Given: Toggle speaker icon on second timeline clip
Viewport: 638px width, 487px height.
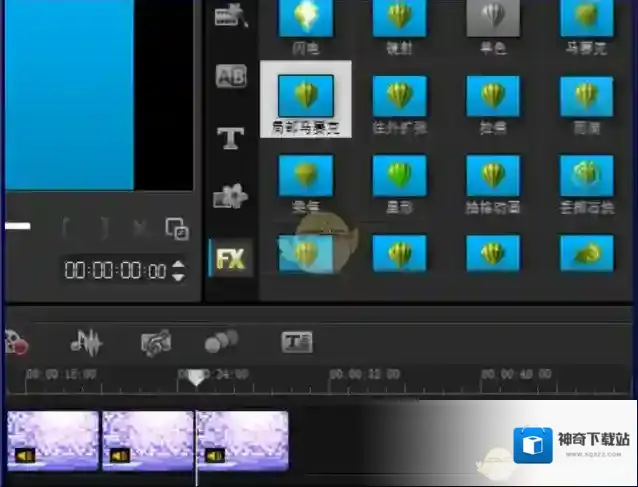Looking at the screenshot, I should point(120,456).
